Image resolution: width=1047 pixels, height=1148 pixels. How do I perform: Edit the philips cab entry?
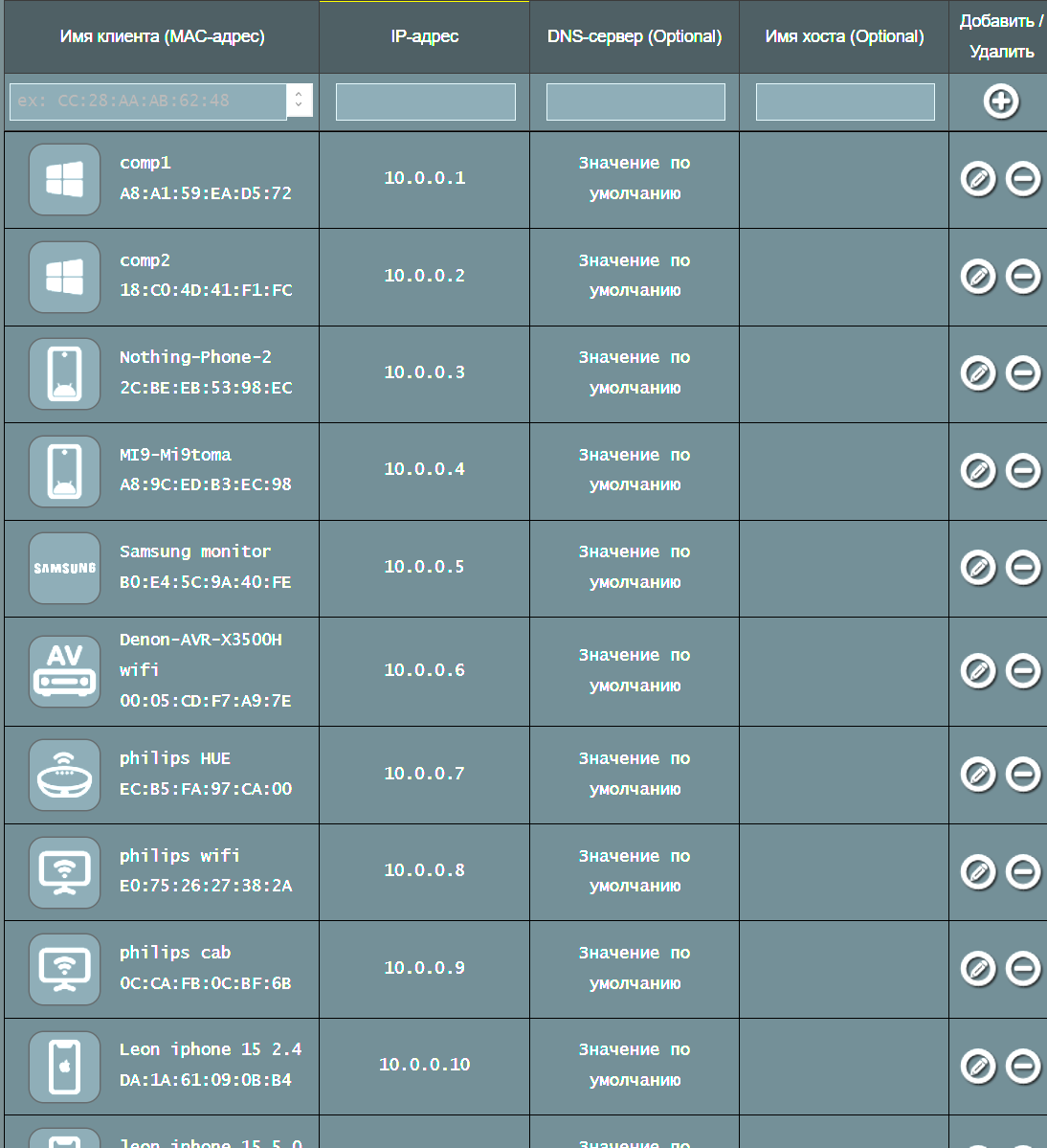point(978,969)
